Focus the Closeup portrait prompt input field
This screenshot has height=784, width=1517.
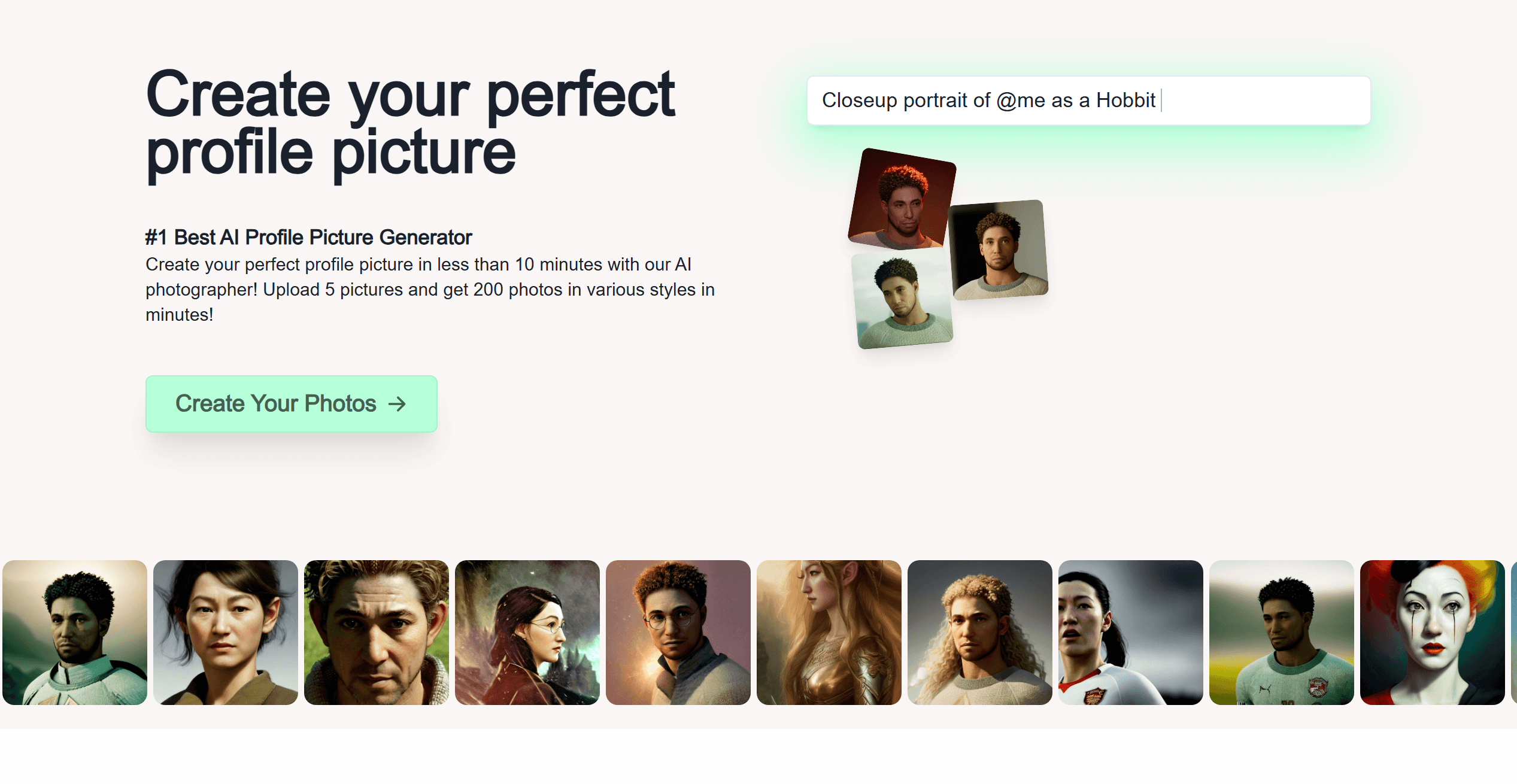1088,101
